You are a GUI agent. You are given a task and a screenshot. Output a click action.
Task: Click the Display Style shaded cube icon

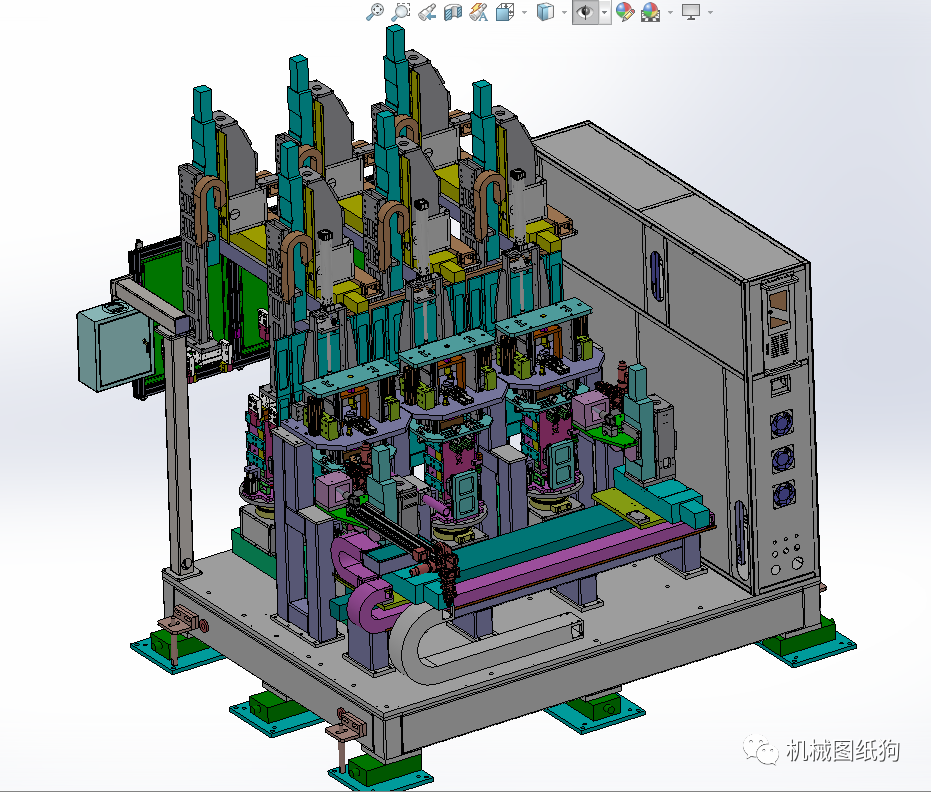545,12
